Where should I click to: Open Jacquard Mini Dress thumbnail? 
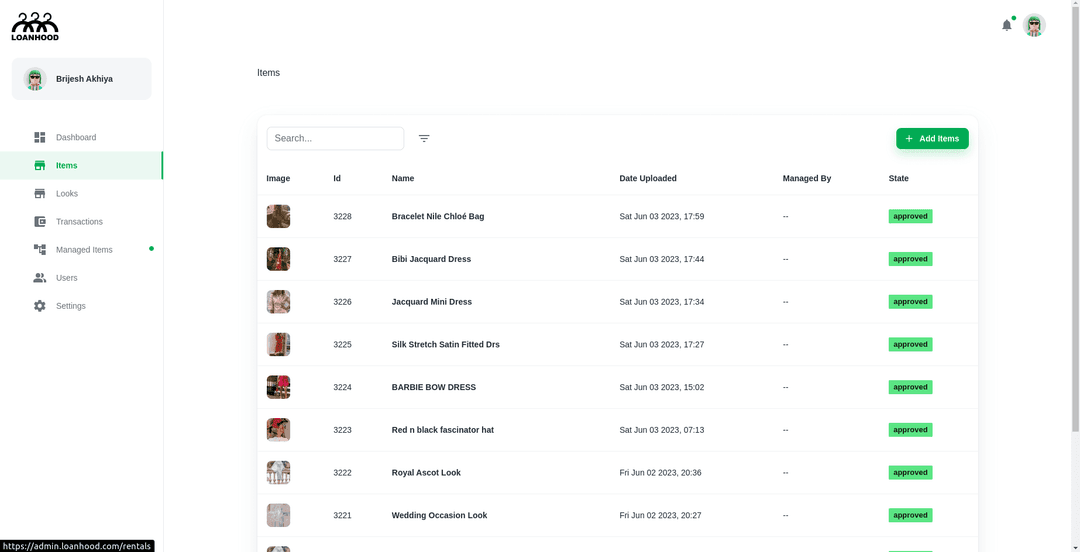pos(278,302)
